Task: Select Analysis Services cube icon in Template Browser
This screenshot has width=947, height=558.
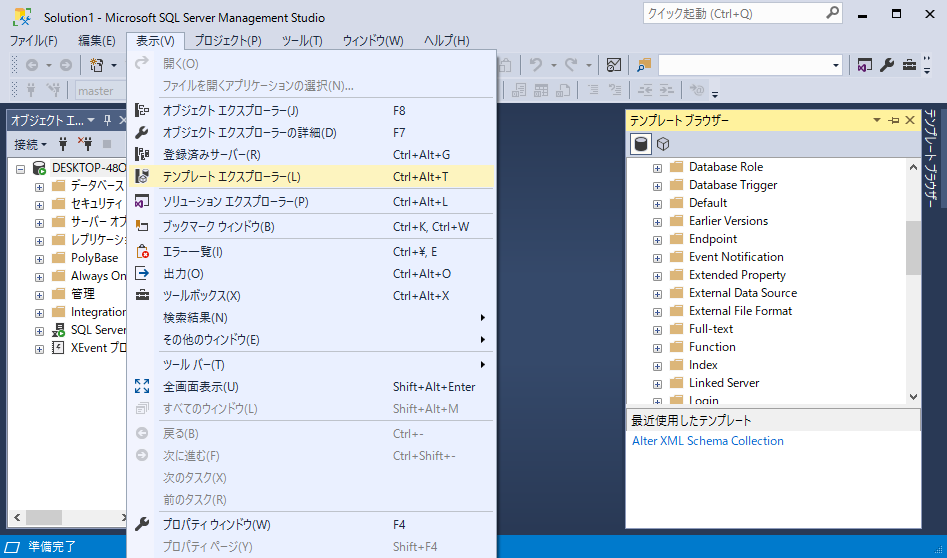Action: coord(663,144)
